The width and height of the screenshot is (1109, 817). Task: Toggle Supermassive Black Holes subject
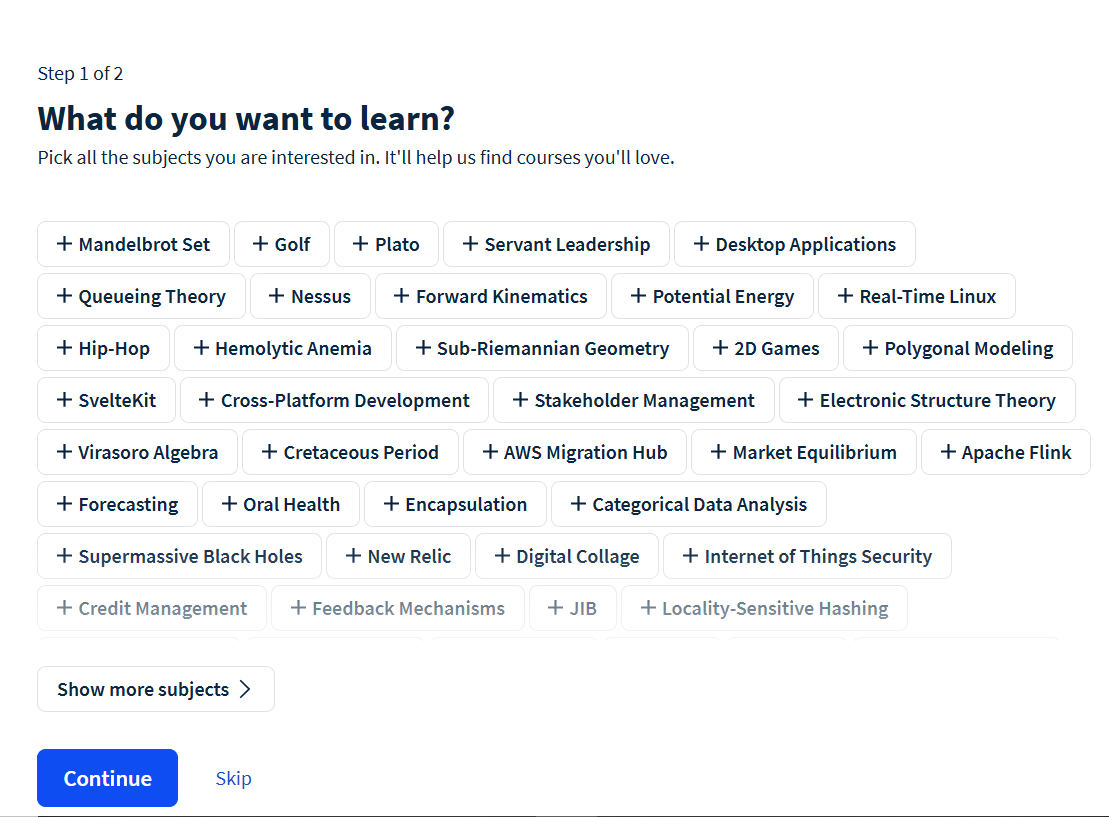point(179,556)
